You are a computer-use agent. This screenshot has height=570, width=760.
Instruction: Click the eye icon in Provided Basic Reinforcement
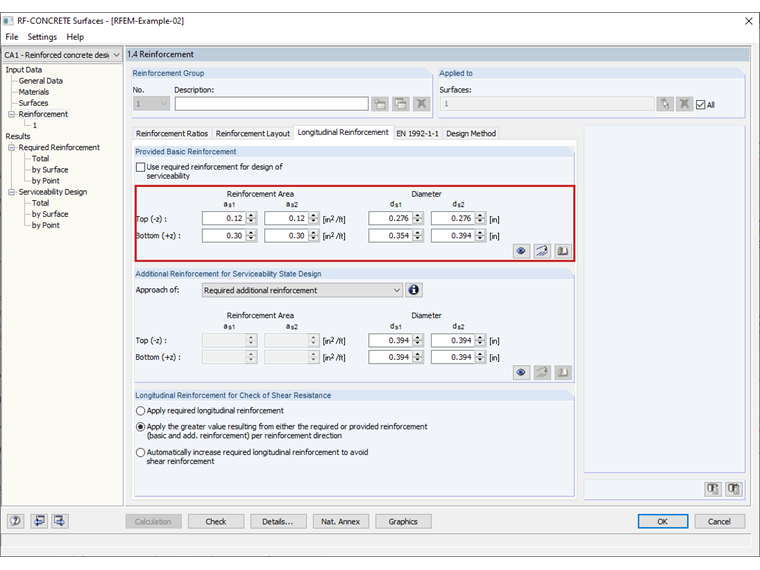click(x=521, y=251)
